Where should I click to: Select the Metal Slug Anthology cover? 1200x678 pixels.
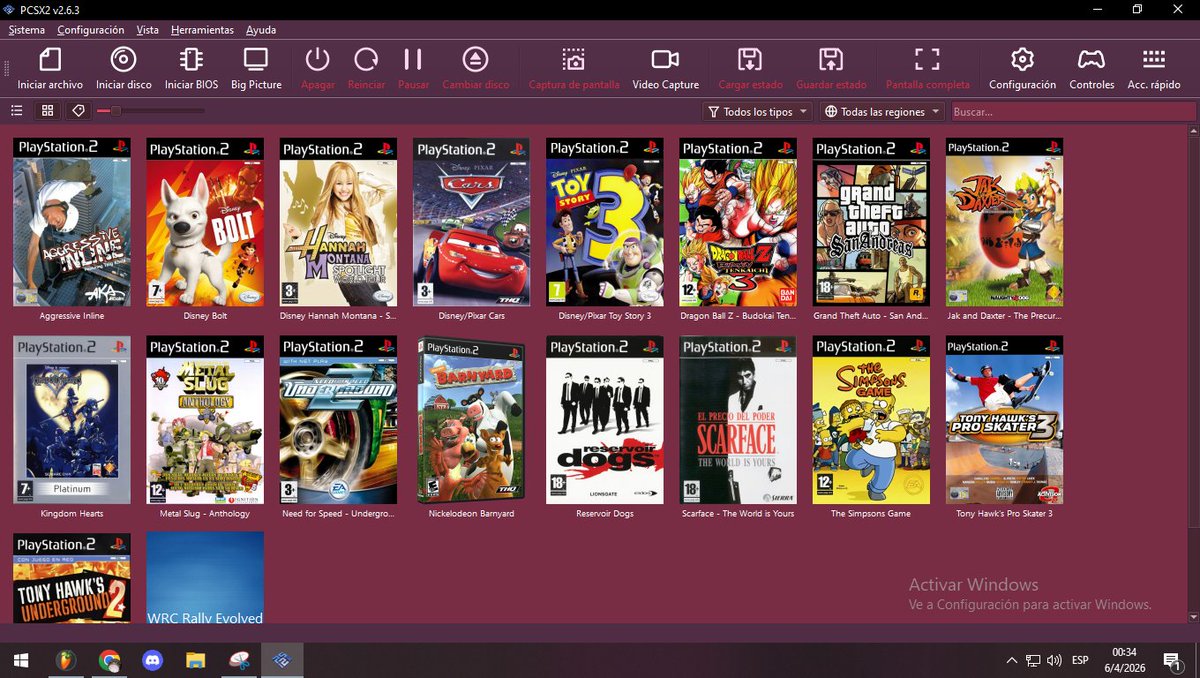[205, 420]
